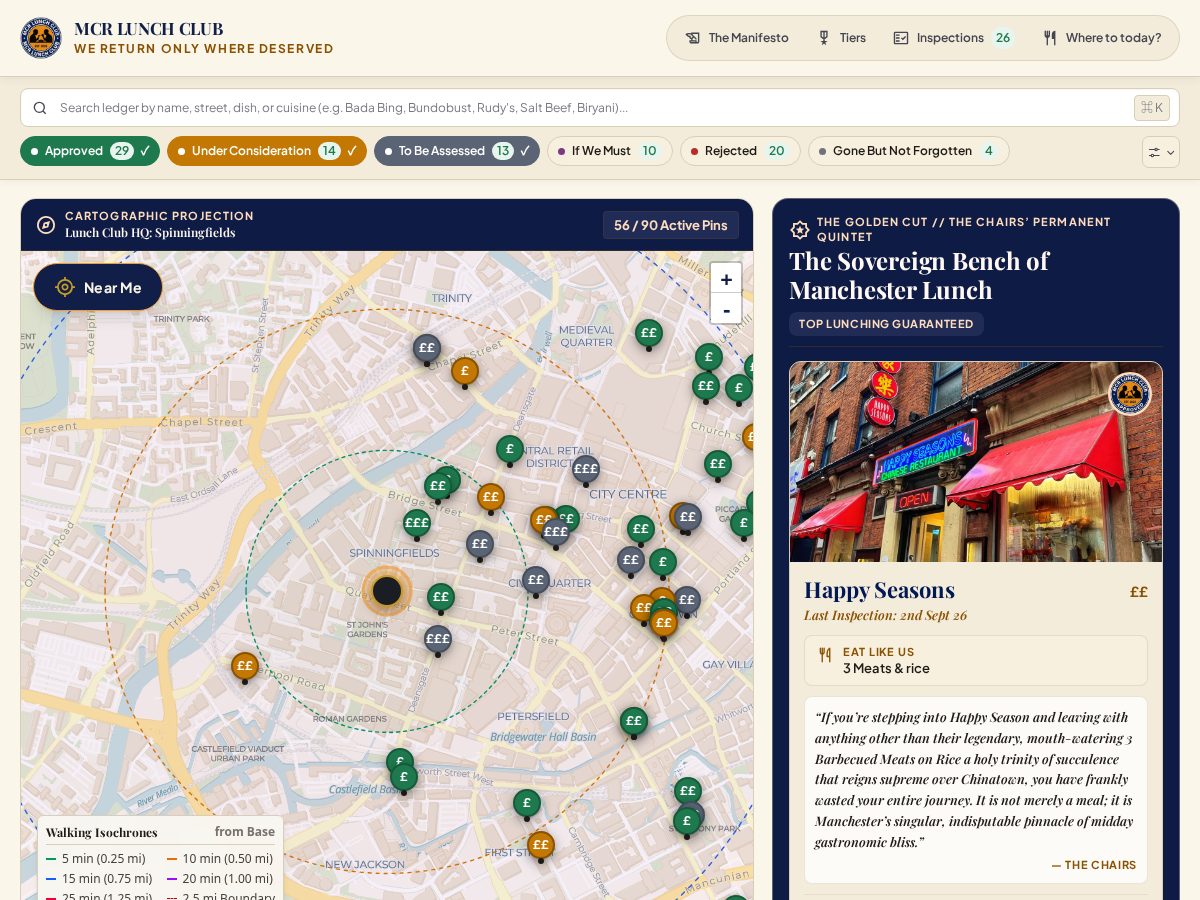Click the Lunch Club HQ base marker
Screen dimensions: 1200x900
387,591
